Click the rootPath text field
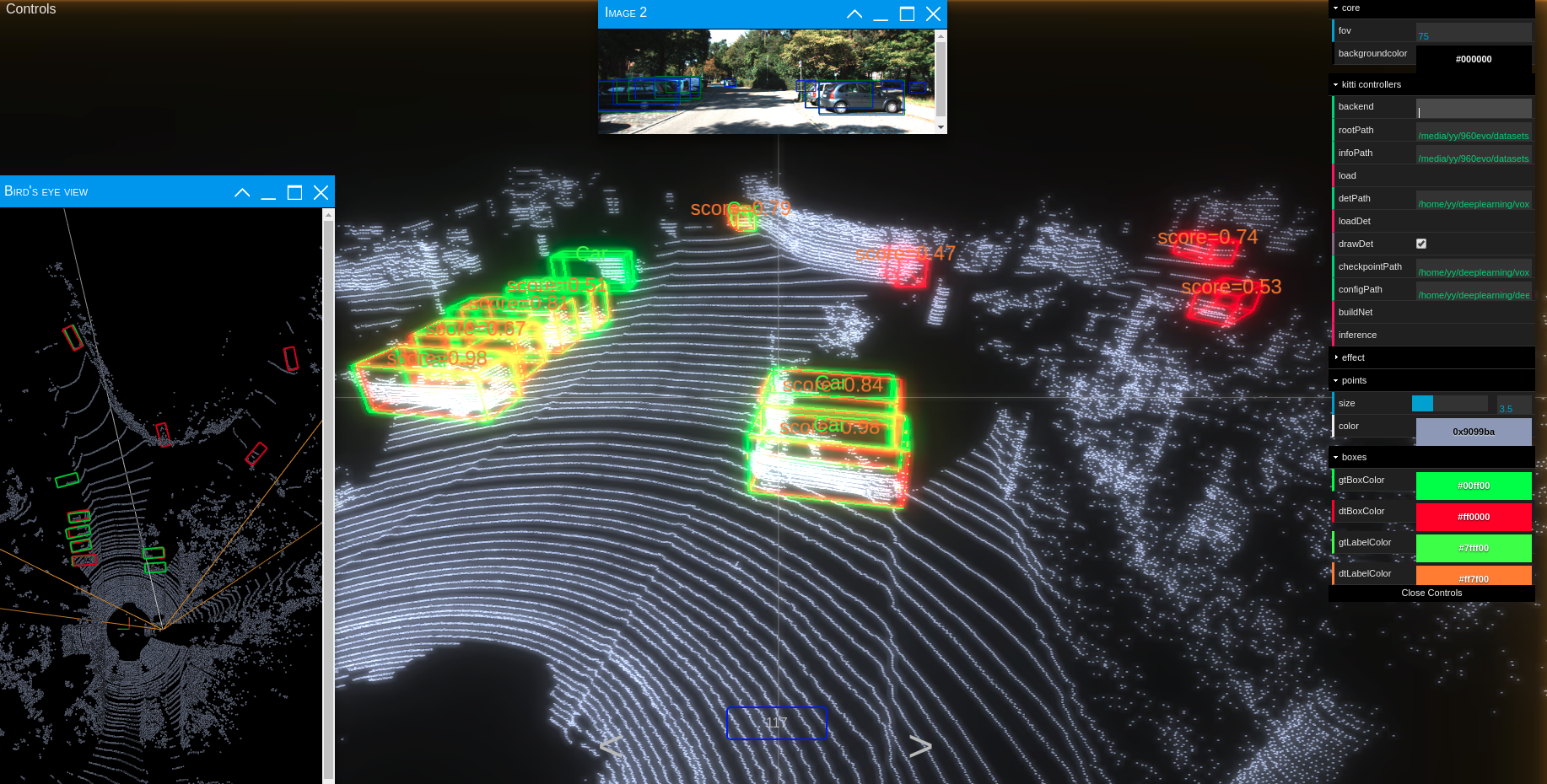The width and height of the screenshot is (1547, 784). pos(1474,132)
